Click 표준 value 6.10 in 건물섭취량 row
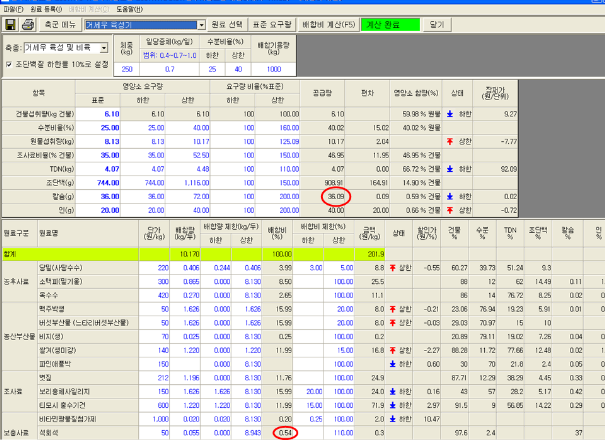The height and width of the screenshot is (444, 605). pos(98,114)
